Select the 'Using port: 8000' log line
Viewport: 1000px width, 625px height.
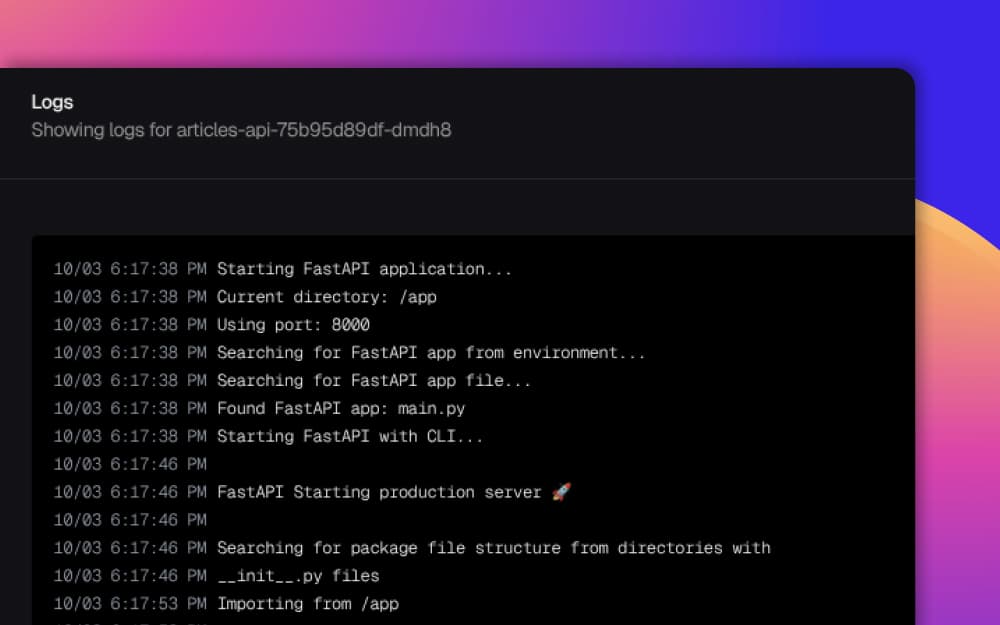tap(291, 324)
